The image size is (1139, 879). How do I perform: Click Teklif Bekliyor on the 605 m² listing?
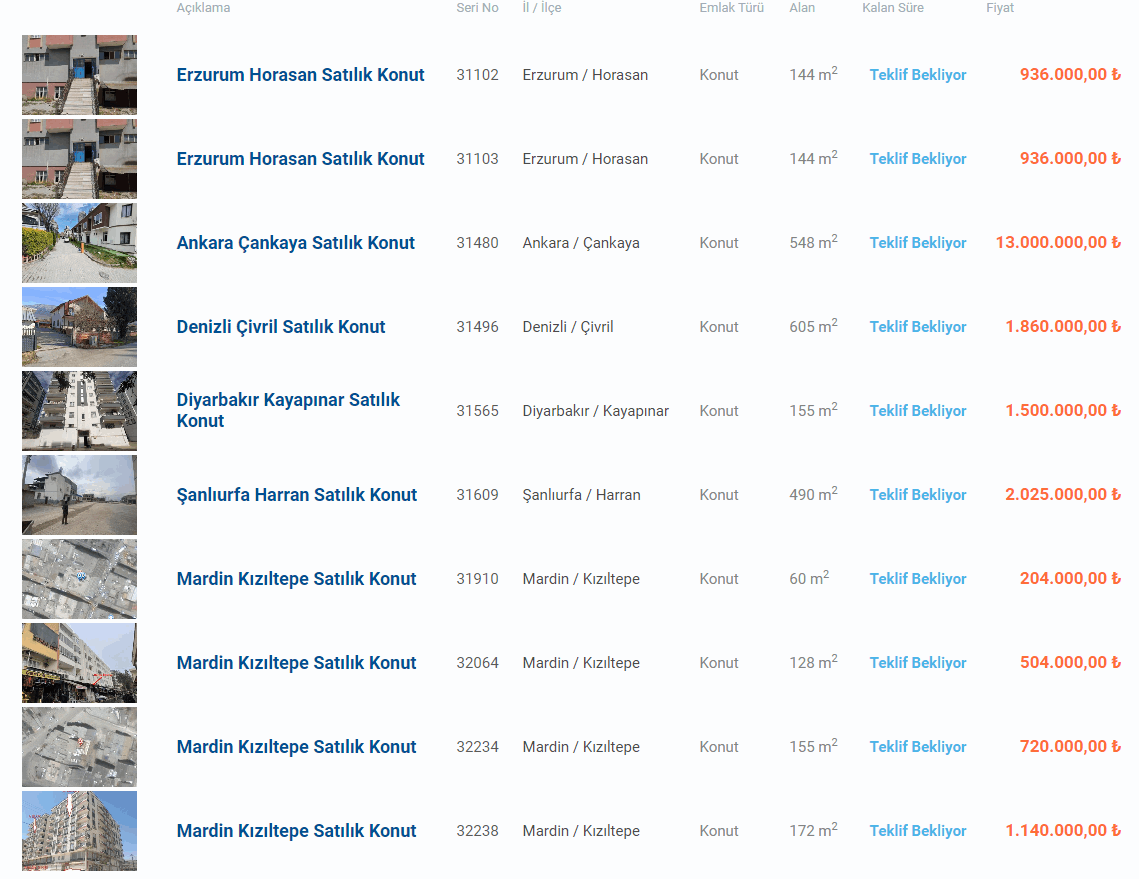[918, 327]
